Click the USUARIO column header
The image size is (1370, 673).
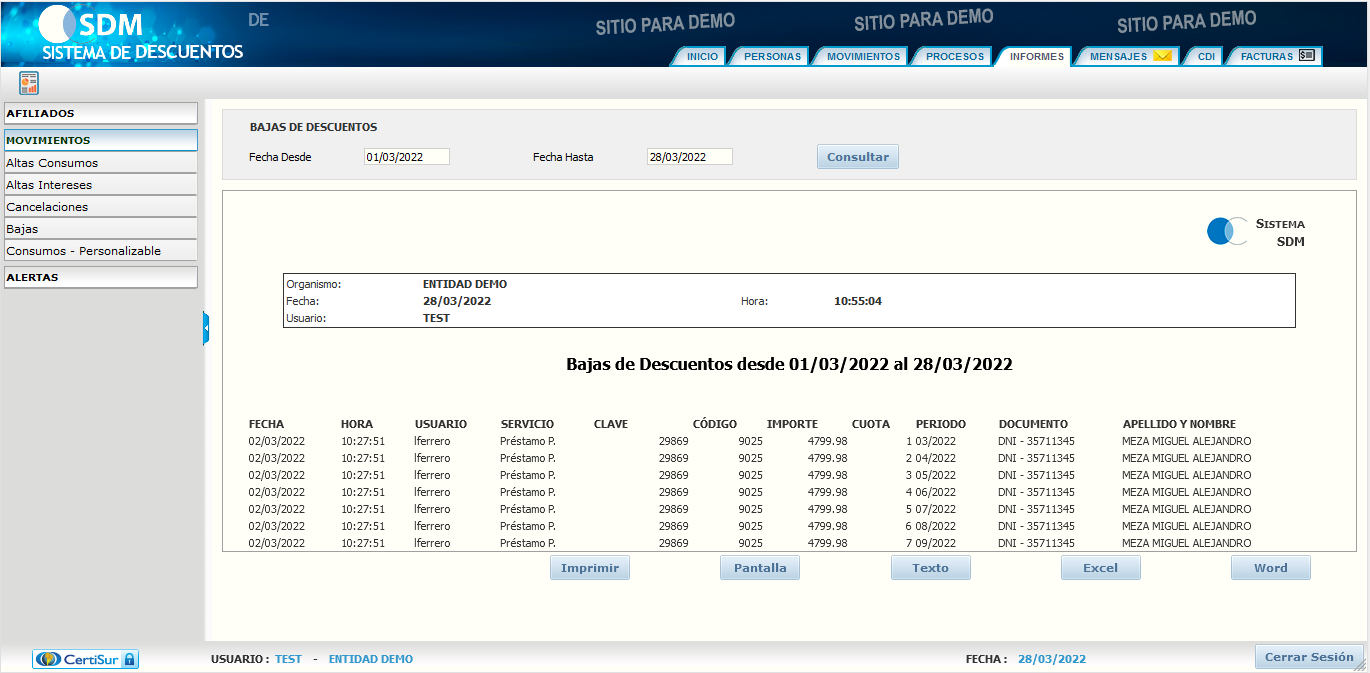(441, 424)
